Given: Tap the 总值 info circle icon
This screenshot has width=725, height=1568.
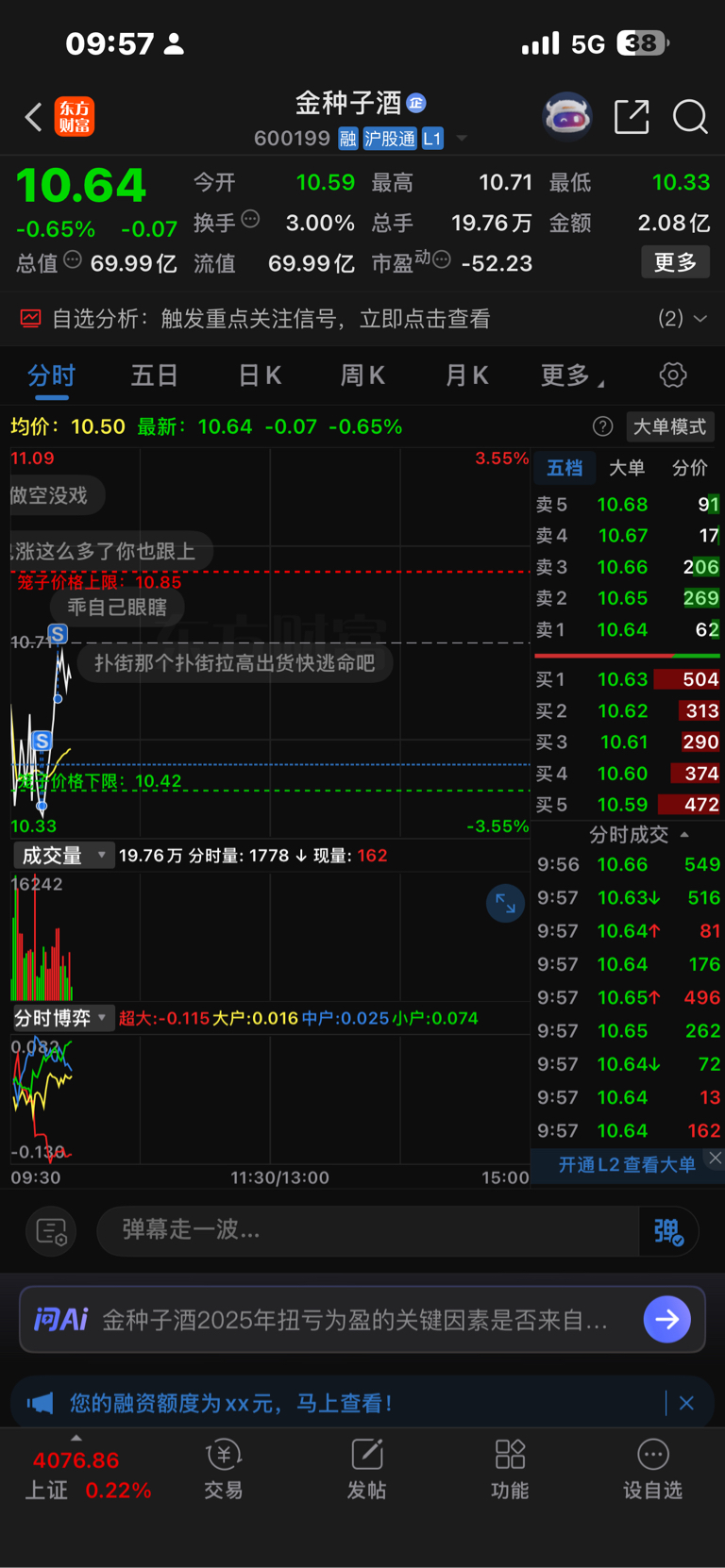Looking at the screenshot, I should click(73, 259).
